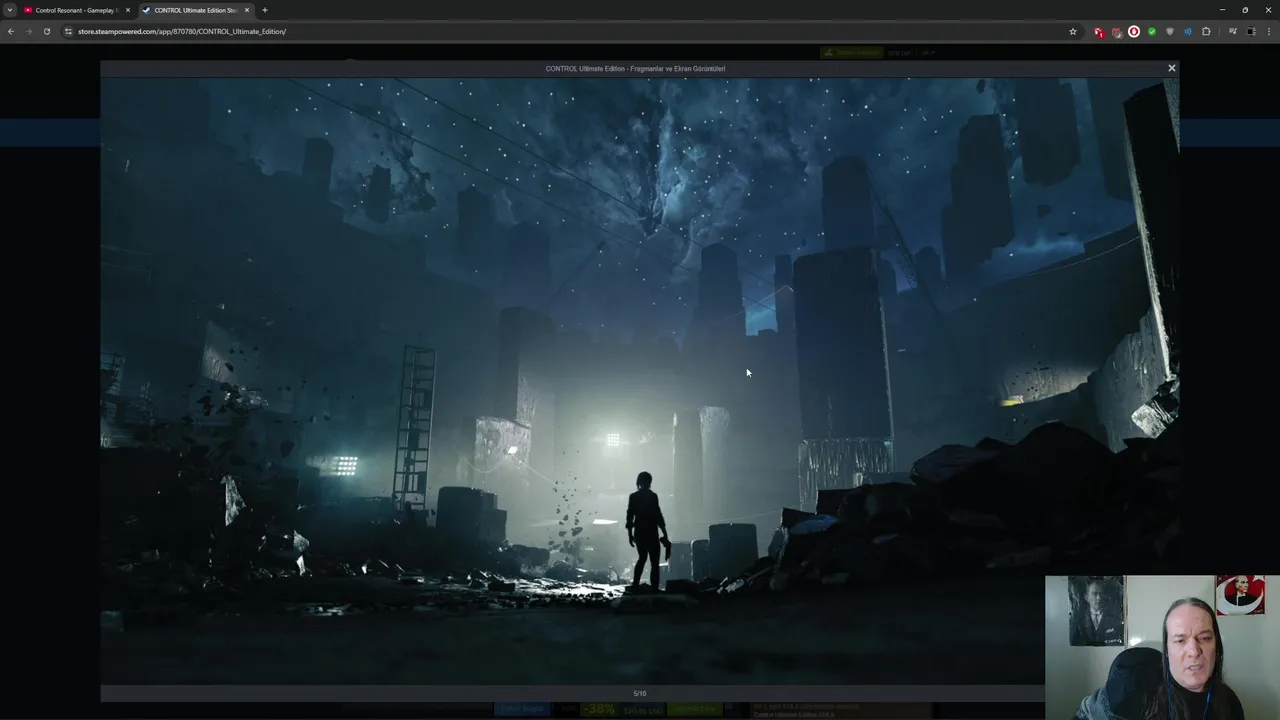
Task: Open the tab search dropdown arrow
Action: pyautogui.click(x=10, y=10)
